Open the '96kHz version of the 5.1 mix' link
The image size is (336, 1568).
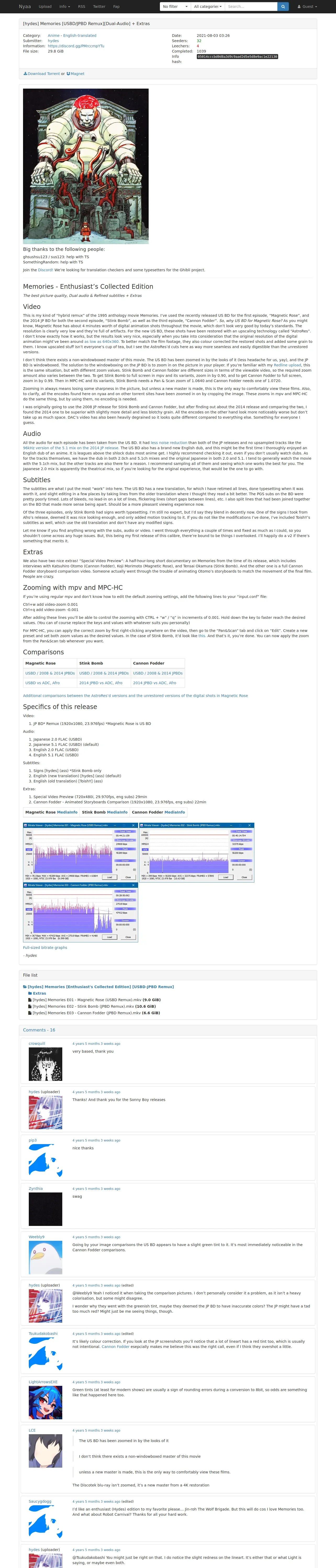pyautogui.click(x=71, y=448)
